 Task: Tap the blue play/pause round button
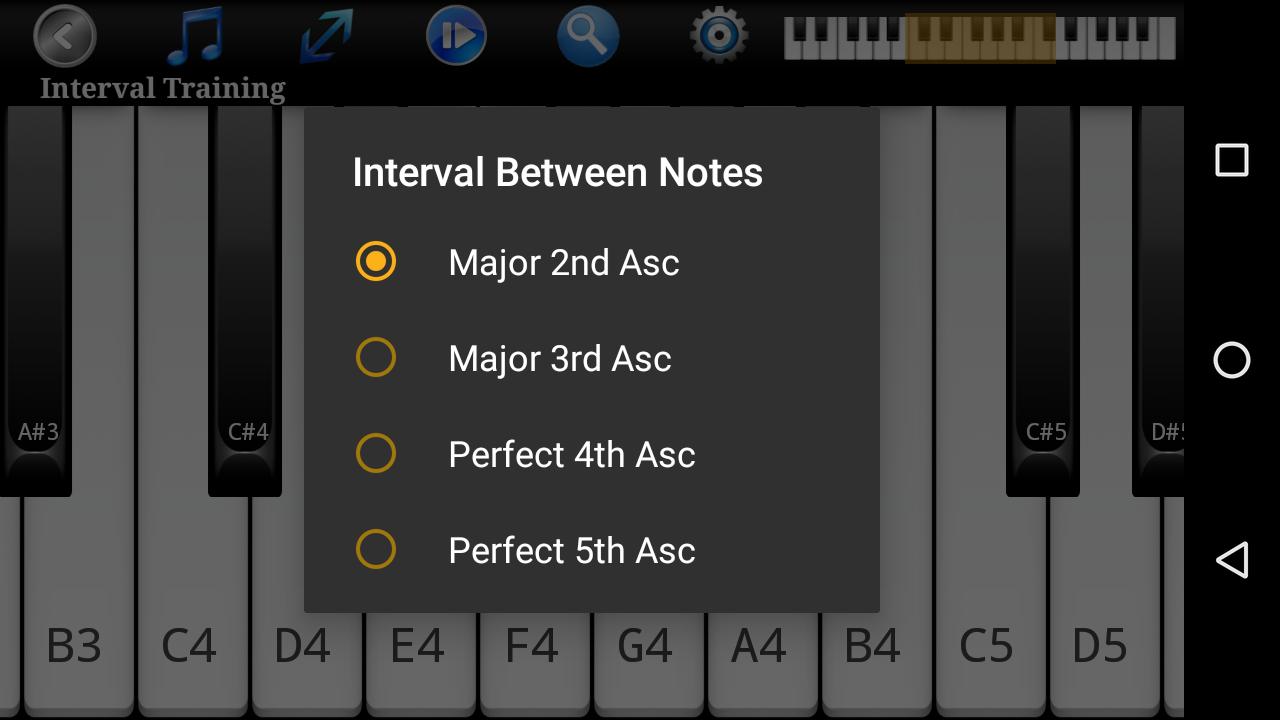pyautogui.click(x=456, y=36)
